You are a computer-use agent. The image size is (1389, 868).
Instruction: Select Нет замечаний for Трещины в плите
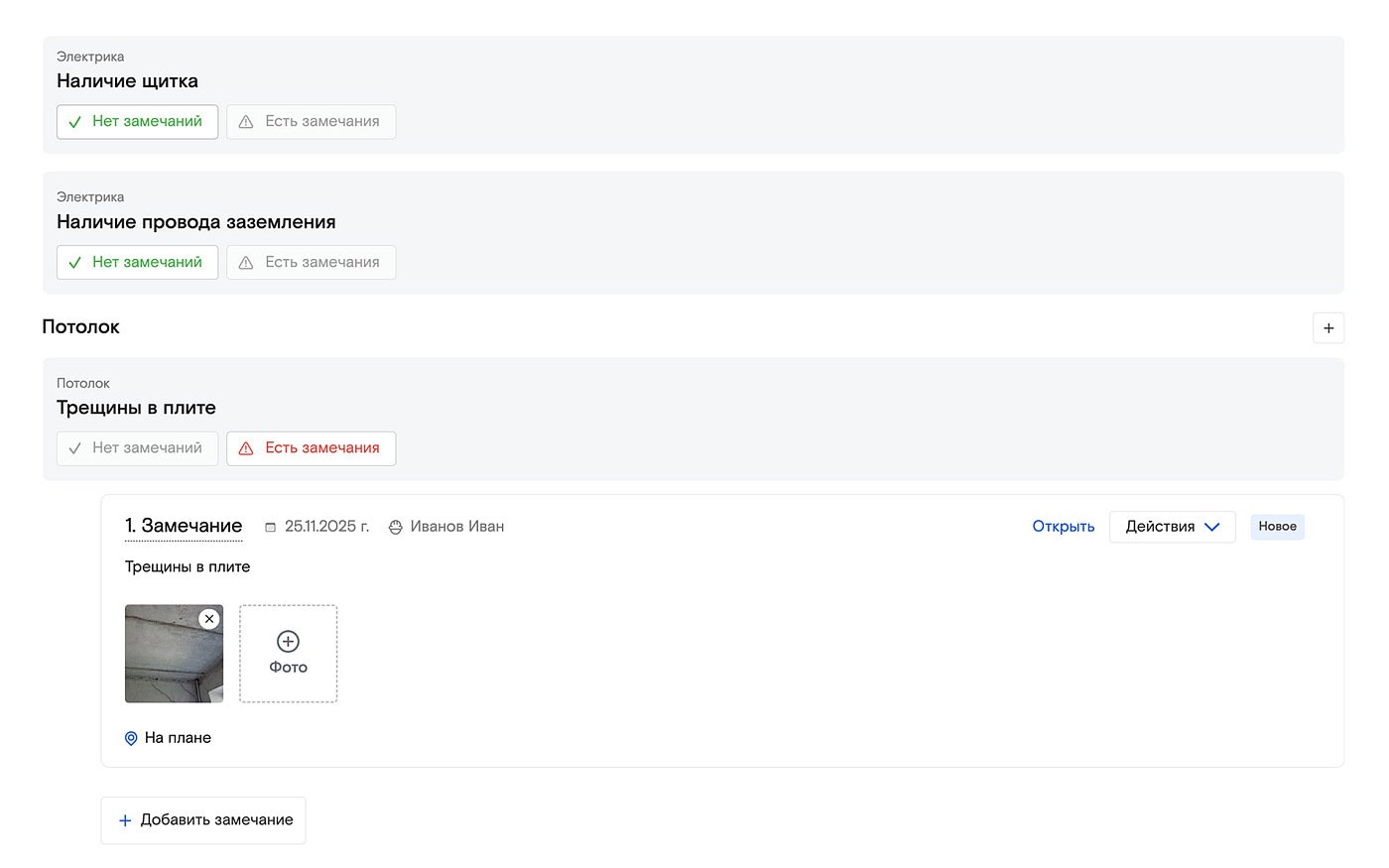(x=137, y=448)
